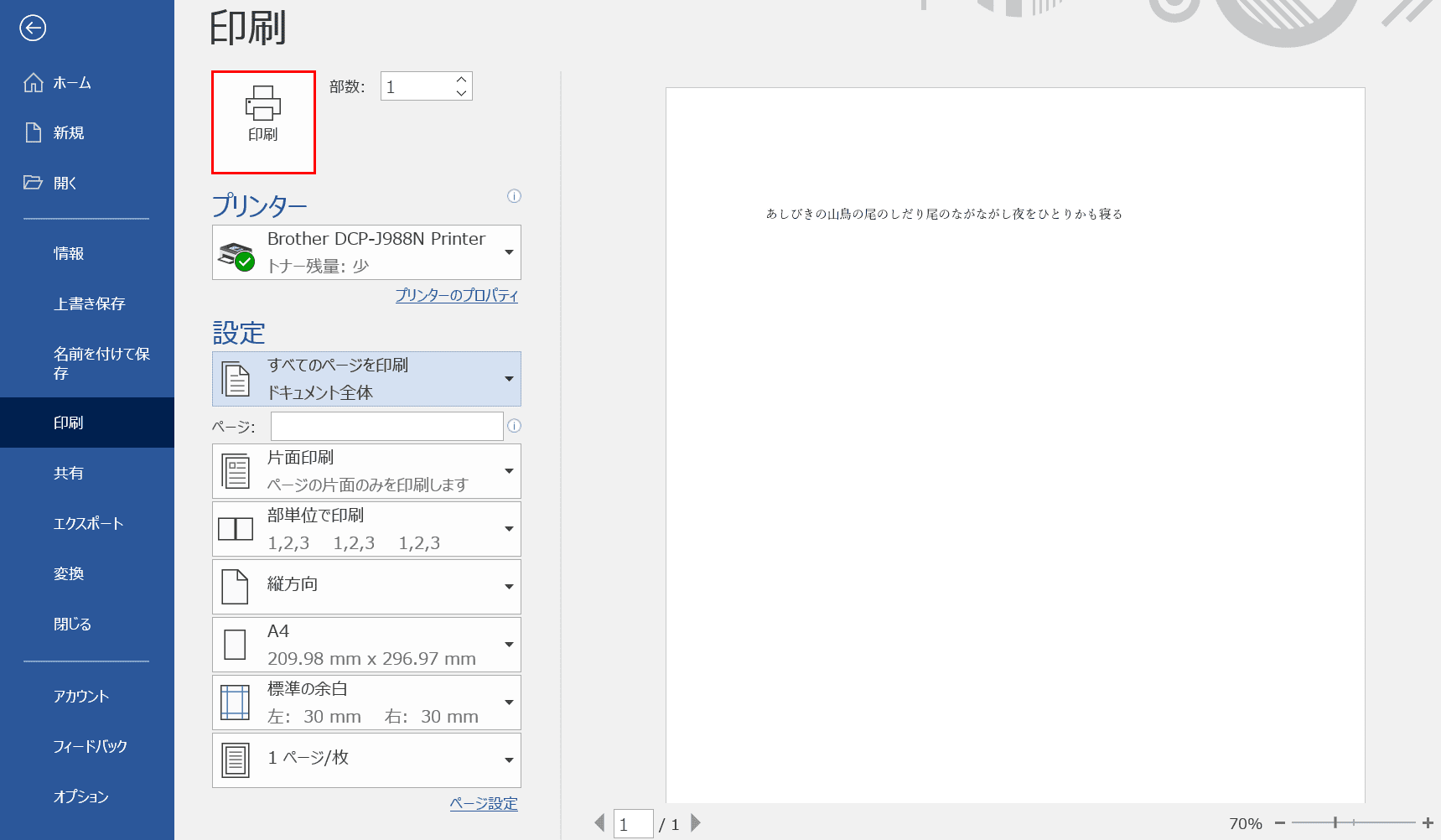
Task: Select エクスポート in the sidebar
Action: point(87,523)
